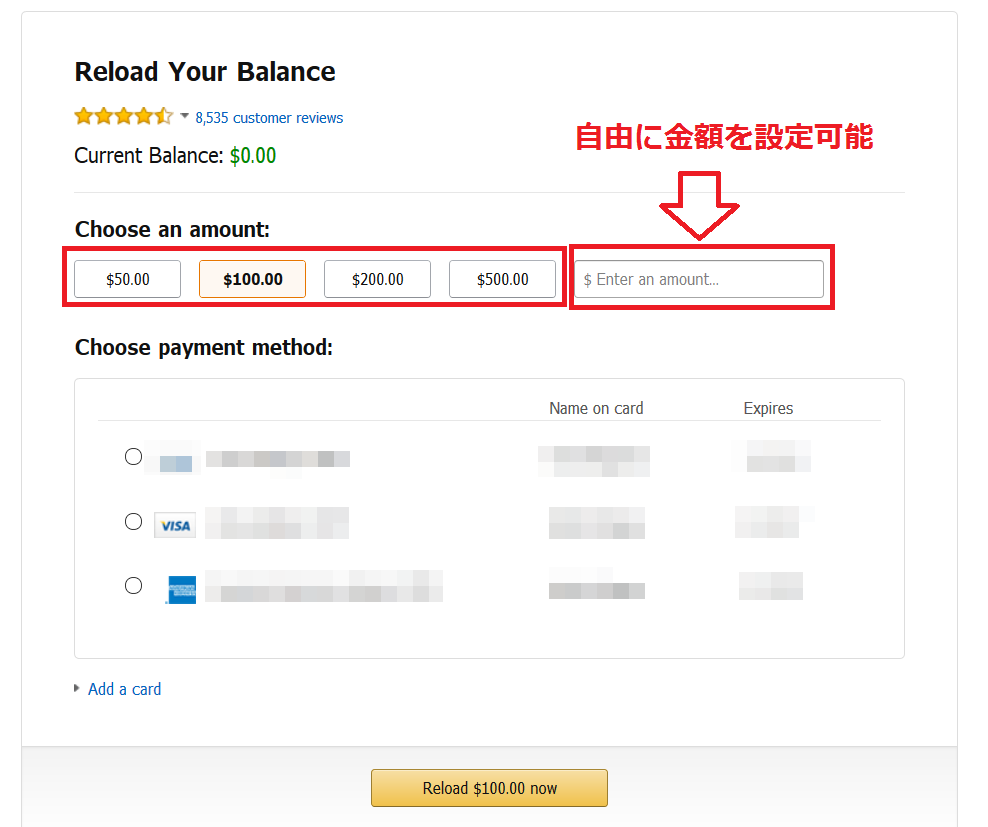988x827 pixels.
Task: Choose the $100.00 amount
Action: (253, 279)
